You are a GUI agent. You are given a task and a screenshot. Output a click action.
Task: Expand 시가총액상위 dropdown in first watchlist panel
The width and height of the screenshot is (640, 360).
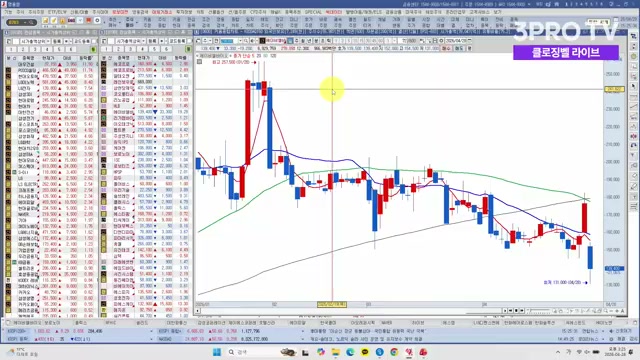click(48, 41)
